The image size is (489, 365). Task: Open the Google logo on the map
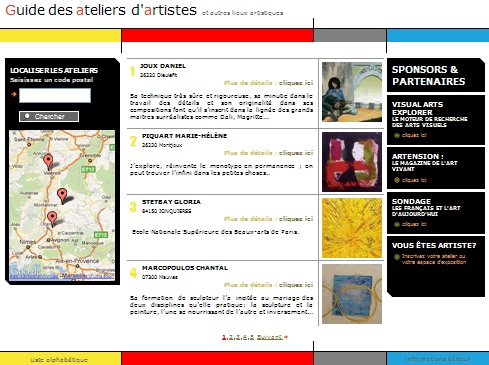coord(25,271)
